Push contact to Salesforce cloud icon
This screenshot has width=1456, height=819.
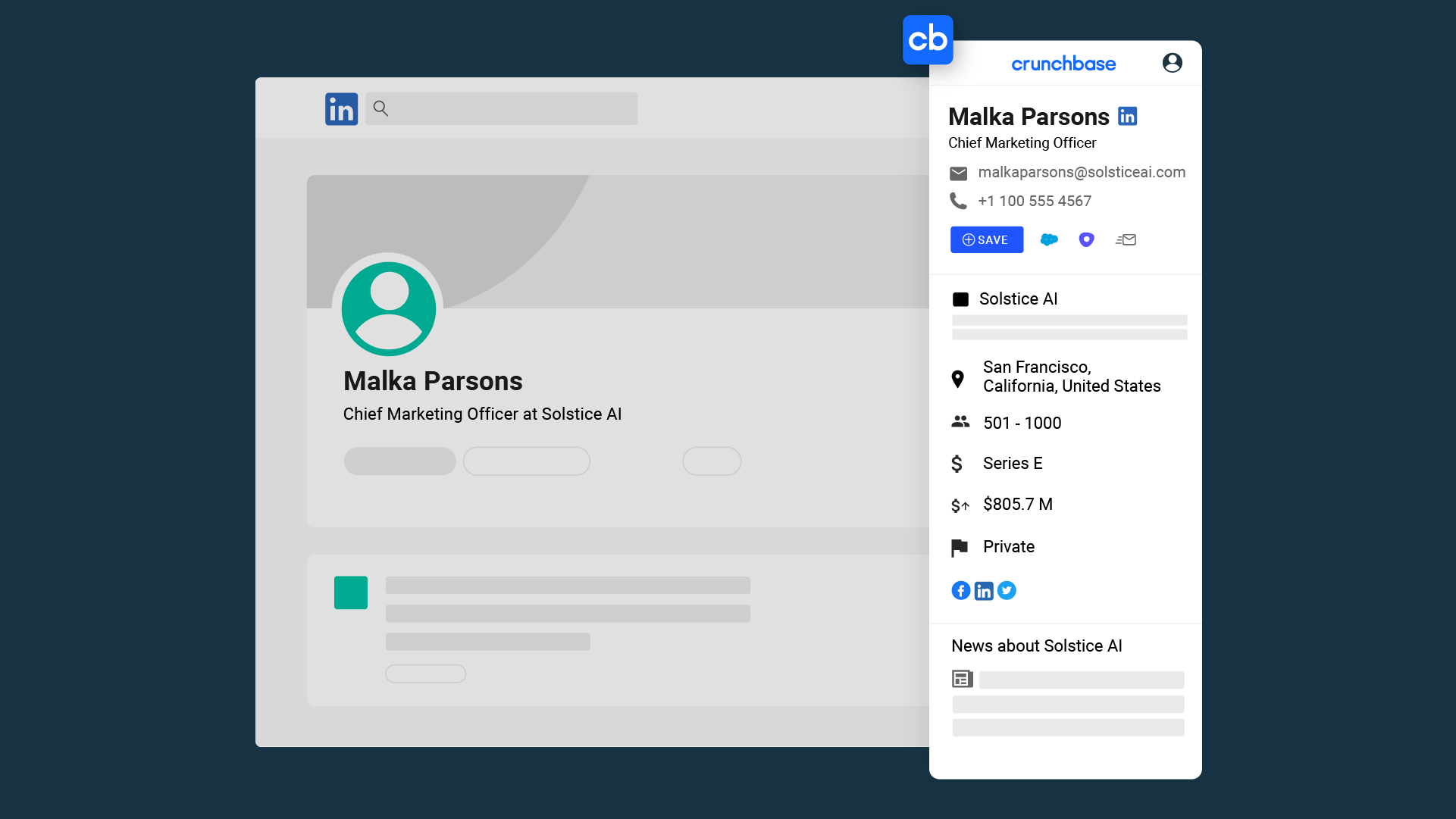pos(1049,239)
